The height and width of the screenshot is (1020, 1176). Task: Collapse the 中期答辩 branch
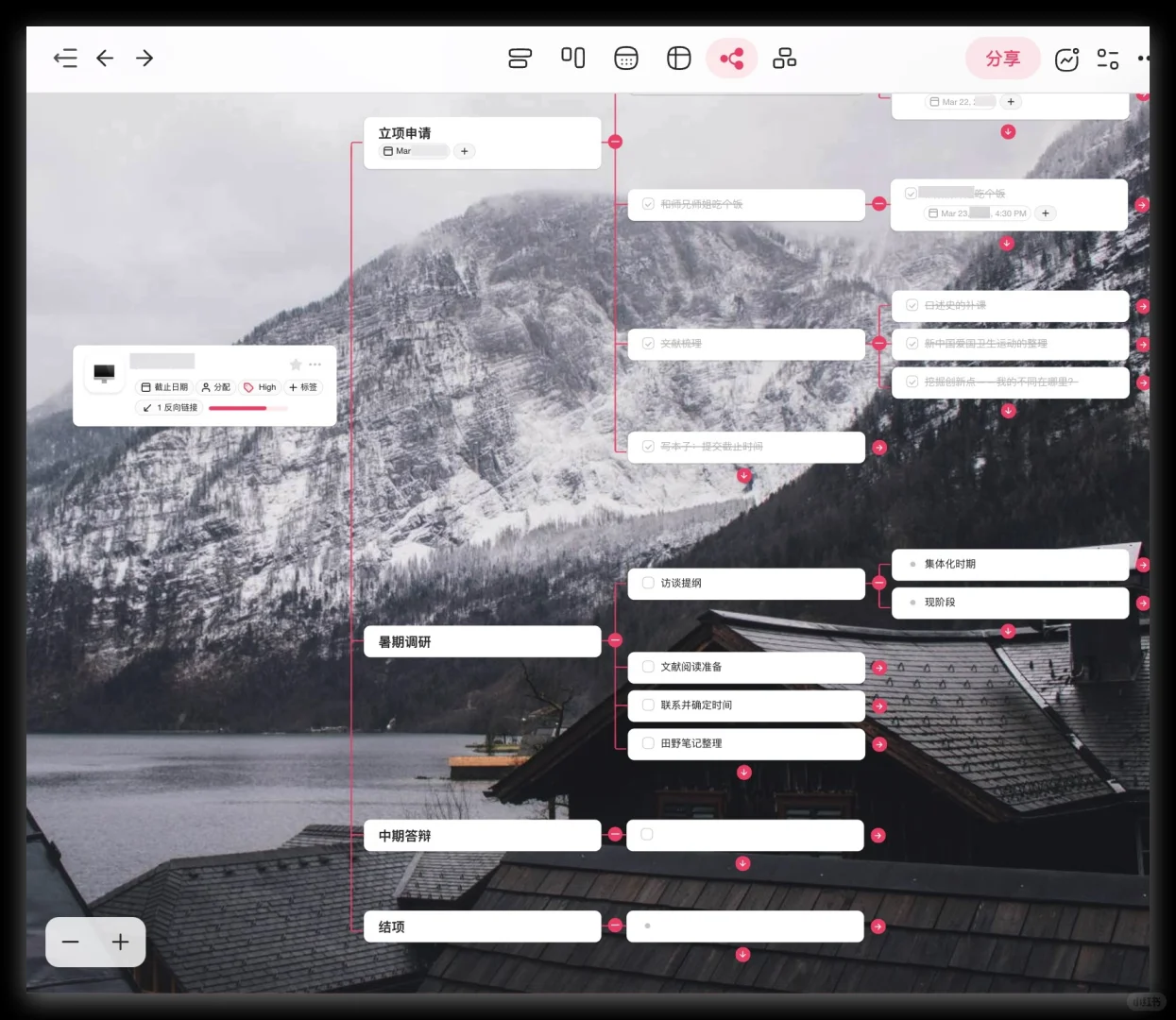pyautogui.click(x=616, y=835)
